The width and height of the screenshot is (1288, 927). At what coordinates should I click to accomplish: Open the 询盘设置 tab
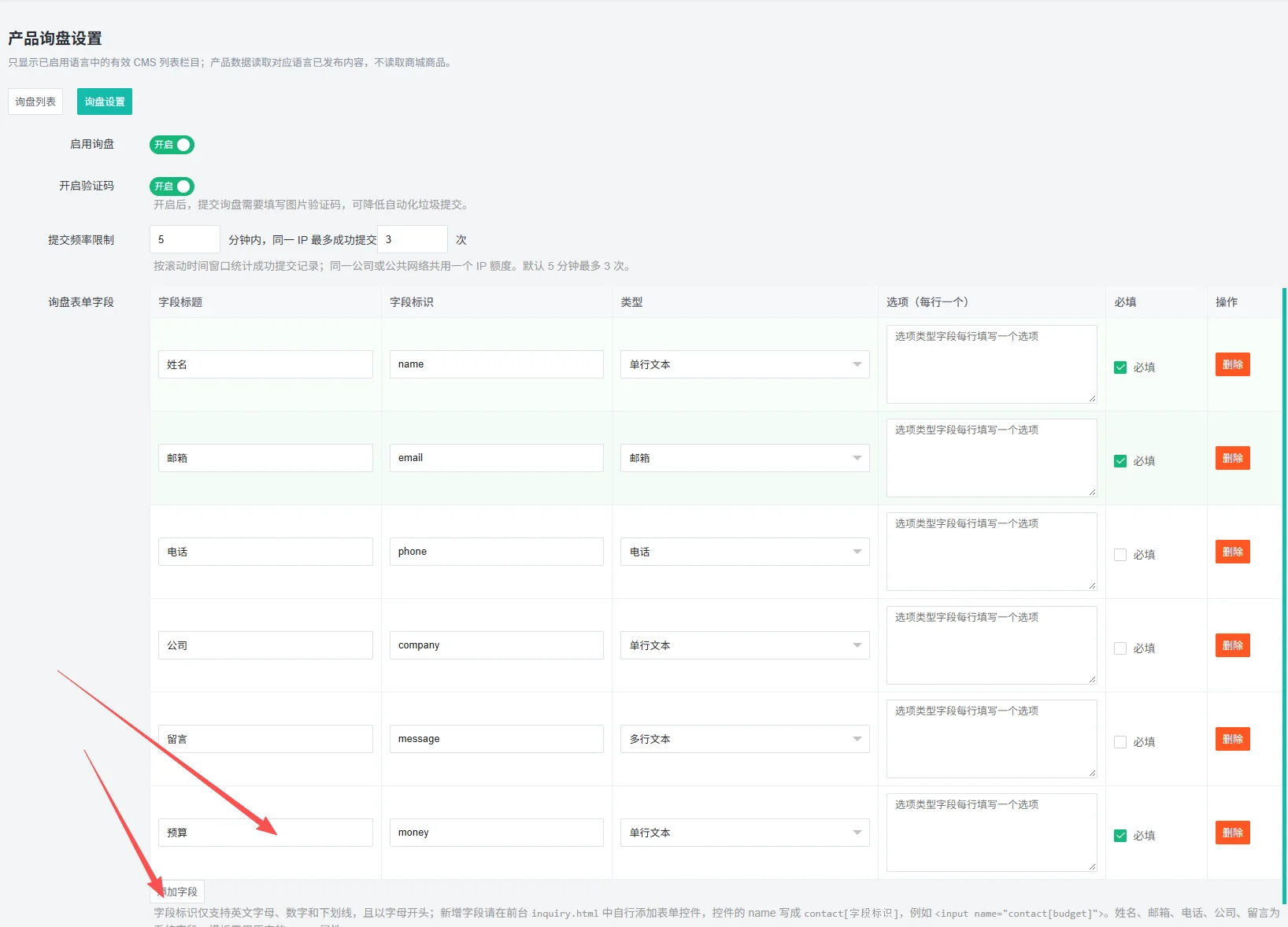pos(105,102)
